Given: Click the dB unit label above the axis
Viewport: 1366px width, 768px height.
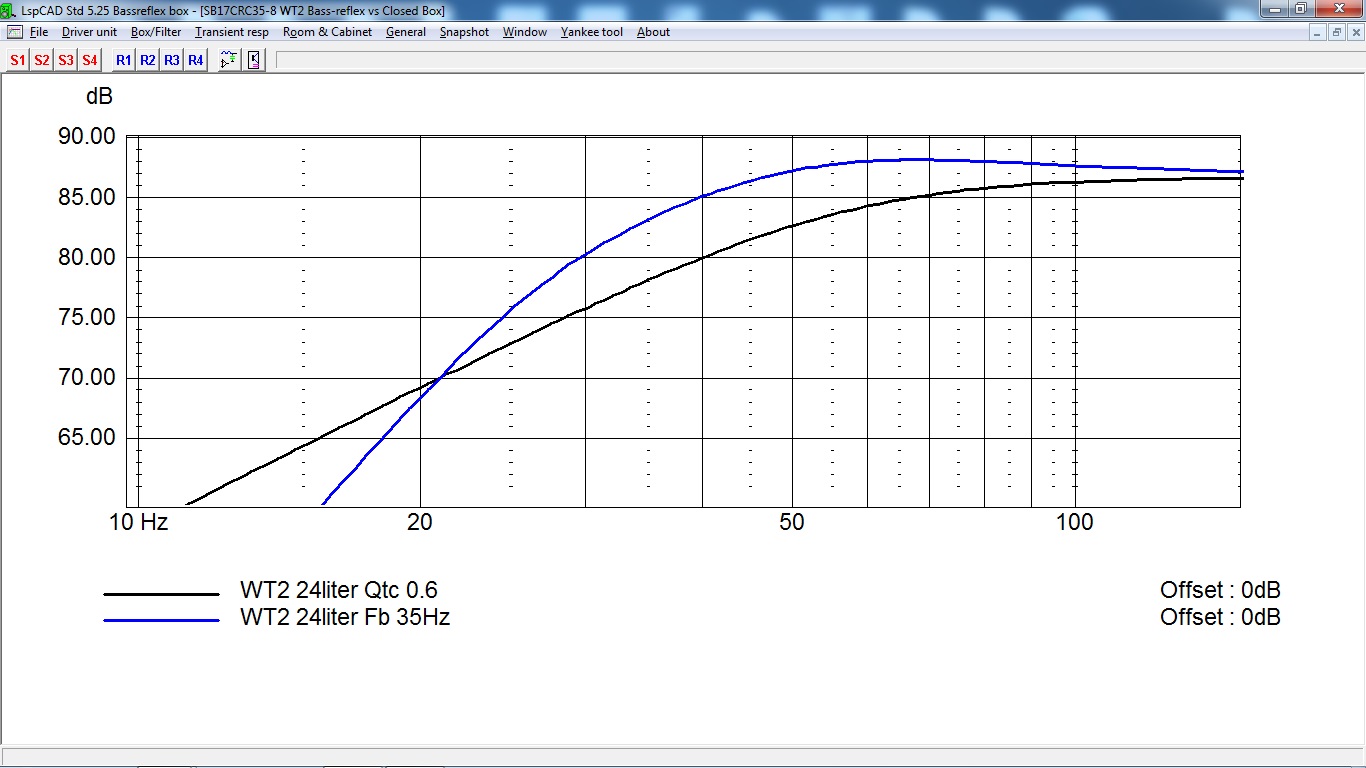Looking at the screenshot, I should pyautogui.click(x=99, y=97).
